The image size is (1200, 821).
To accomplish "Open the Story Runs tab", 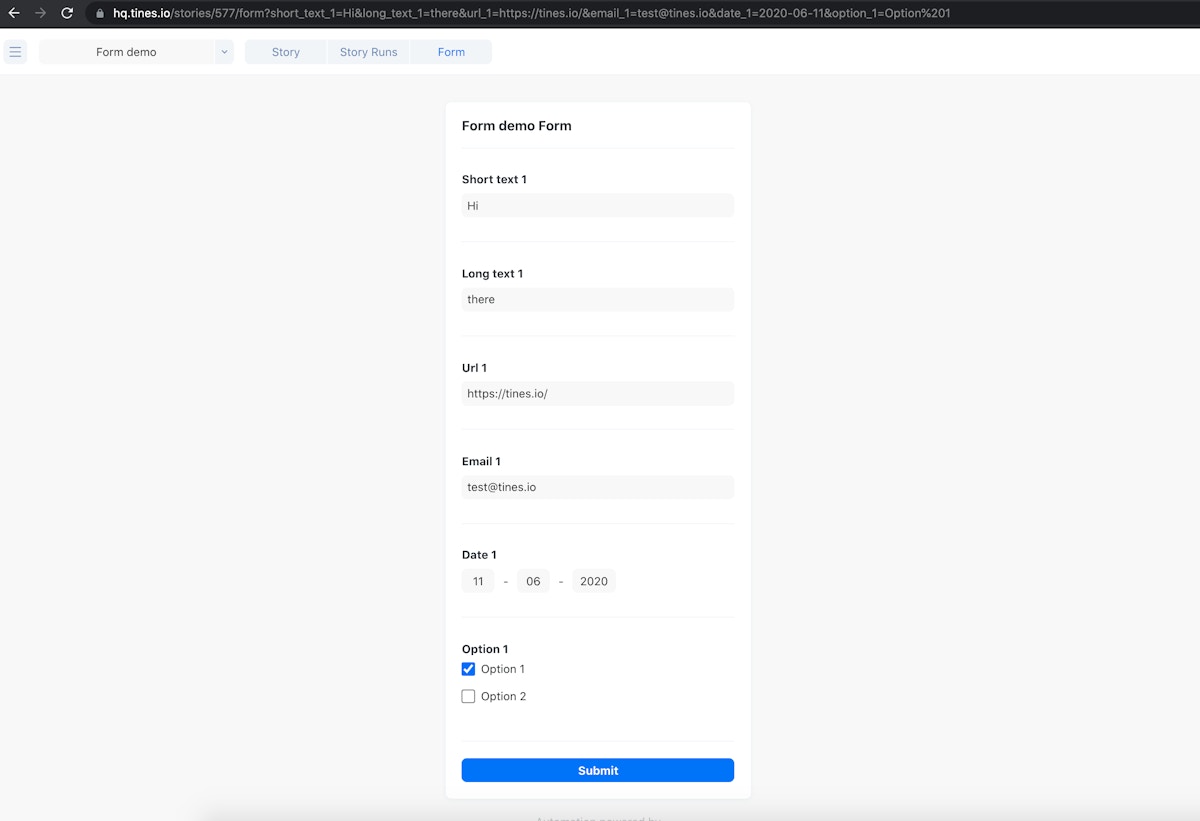I will click(368, 52).
